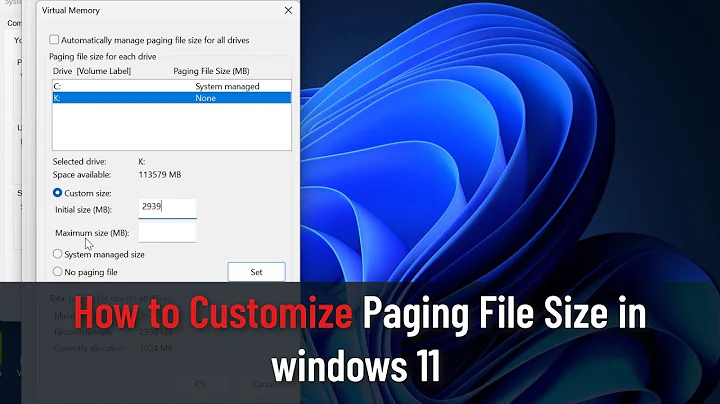Click the '113579 MB' space available value

click(x=160, y=174)
